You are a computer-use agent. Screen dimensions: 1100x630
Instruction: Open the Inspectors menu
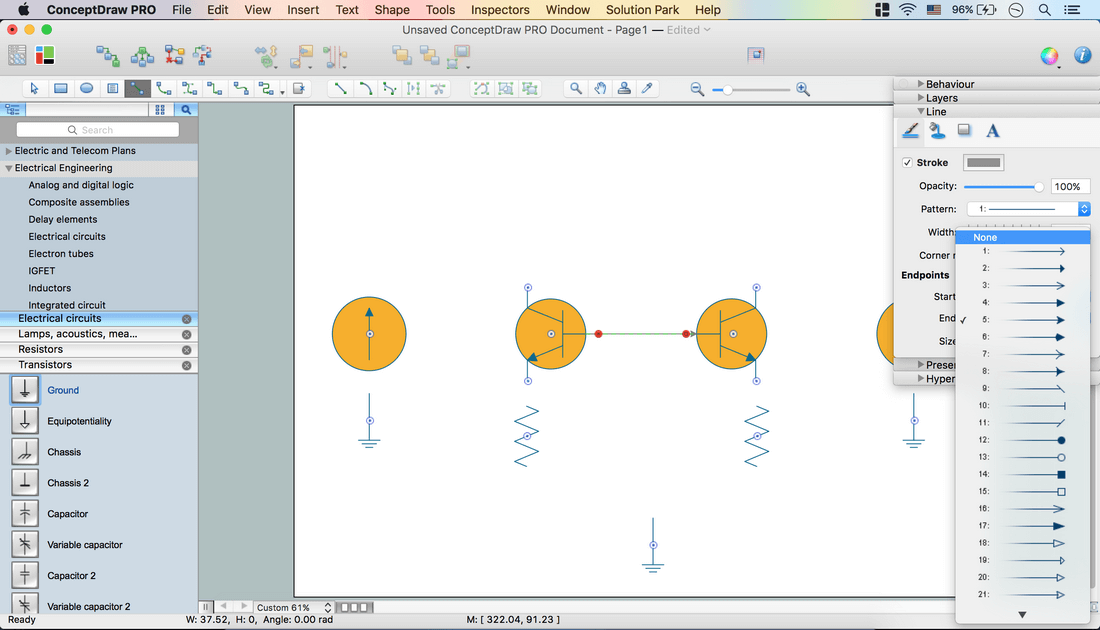click(500, 10)
